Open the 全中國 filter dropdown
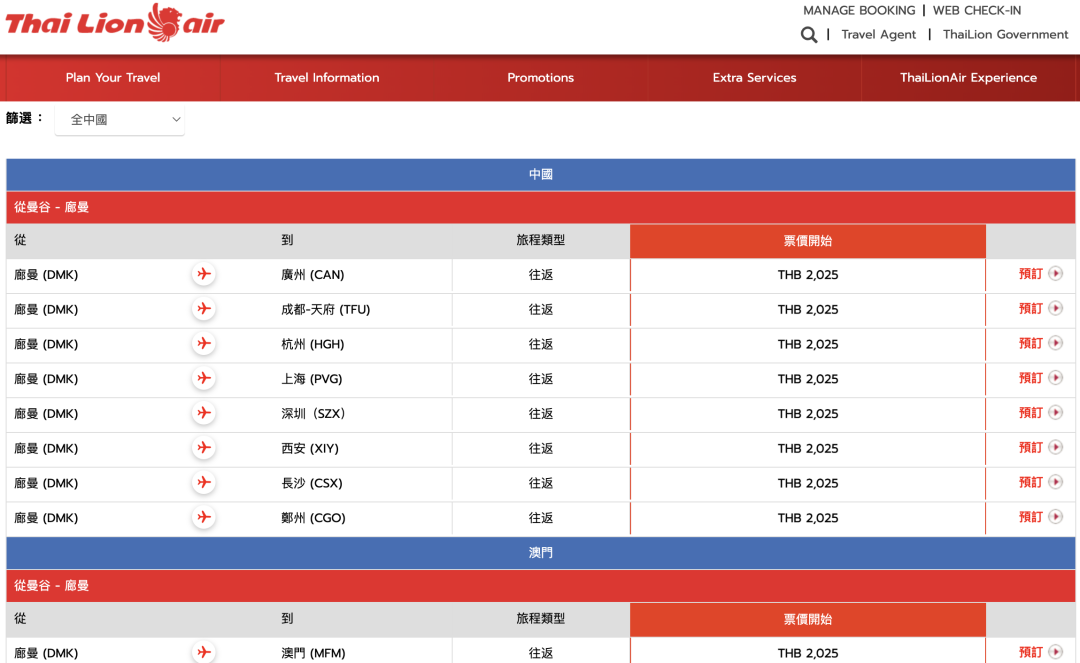1080x663 pixels. pyautogui.click(x=120, y=120)
